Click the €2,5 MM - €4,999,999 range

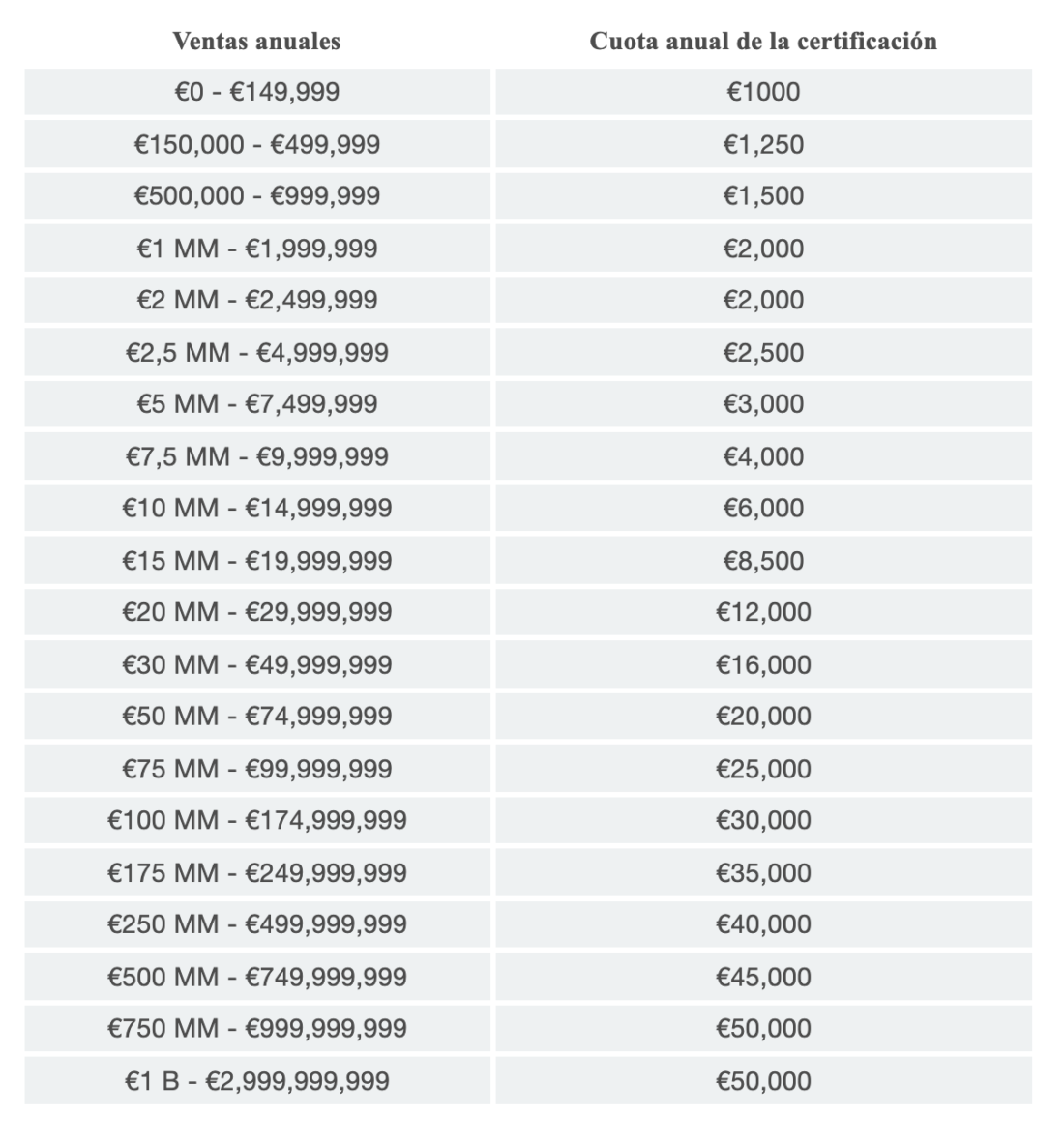(256, 352)
